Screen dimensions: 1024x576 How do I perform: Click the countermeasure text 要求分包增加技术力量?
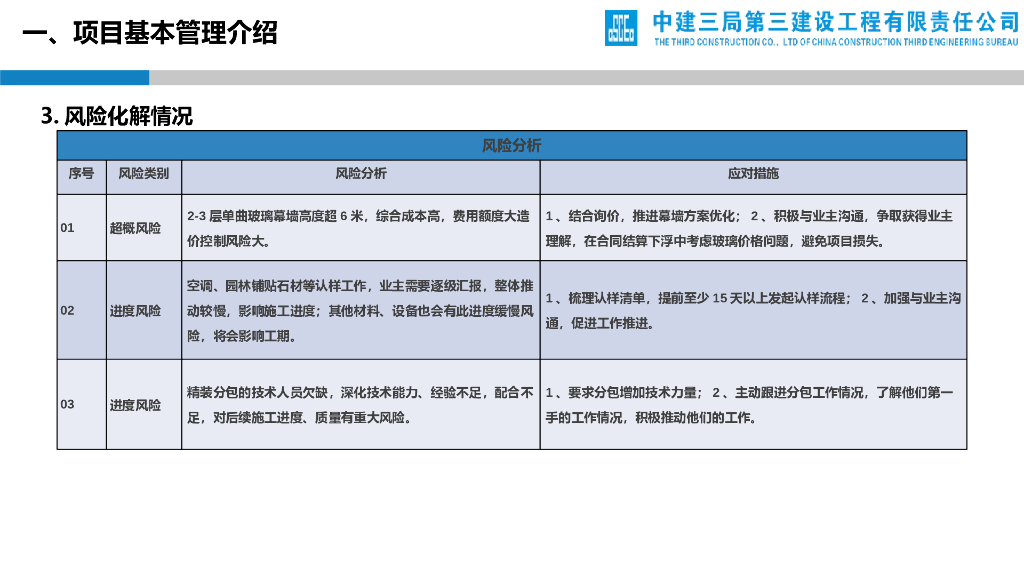point(749,405)
